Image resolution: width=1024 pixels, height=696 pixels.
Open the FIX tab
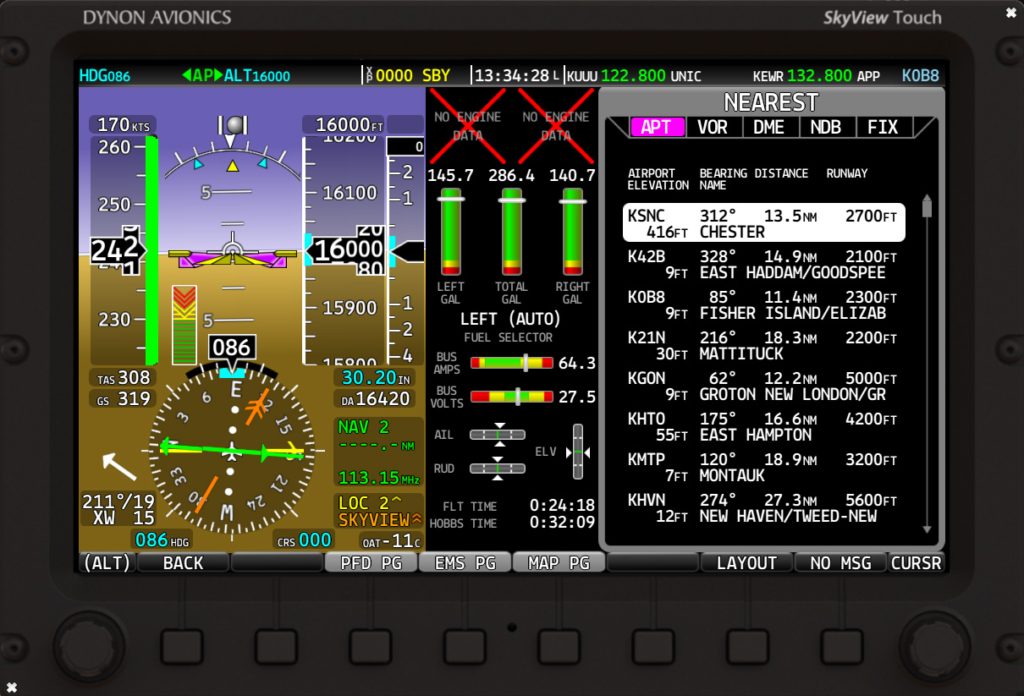pos(883,127)
